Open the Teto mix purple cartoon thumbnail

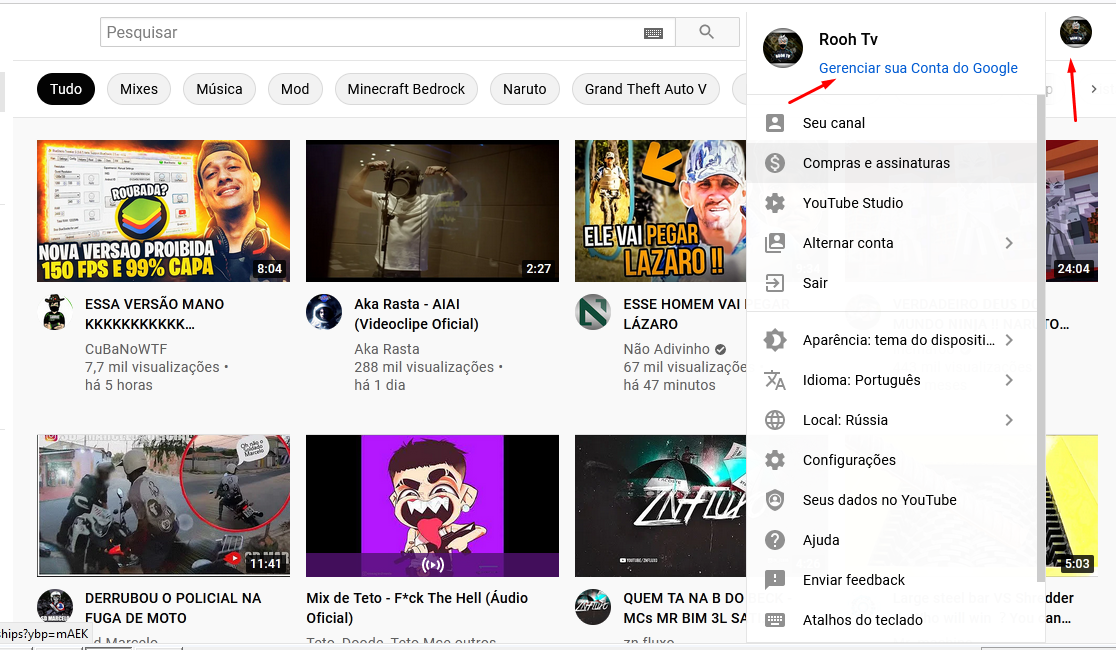tap(433, 505)
